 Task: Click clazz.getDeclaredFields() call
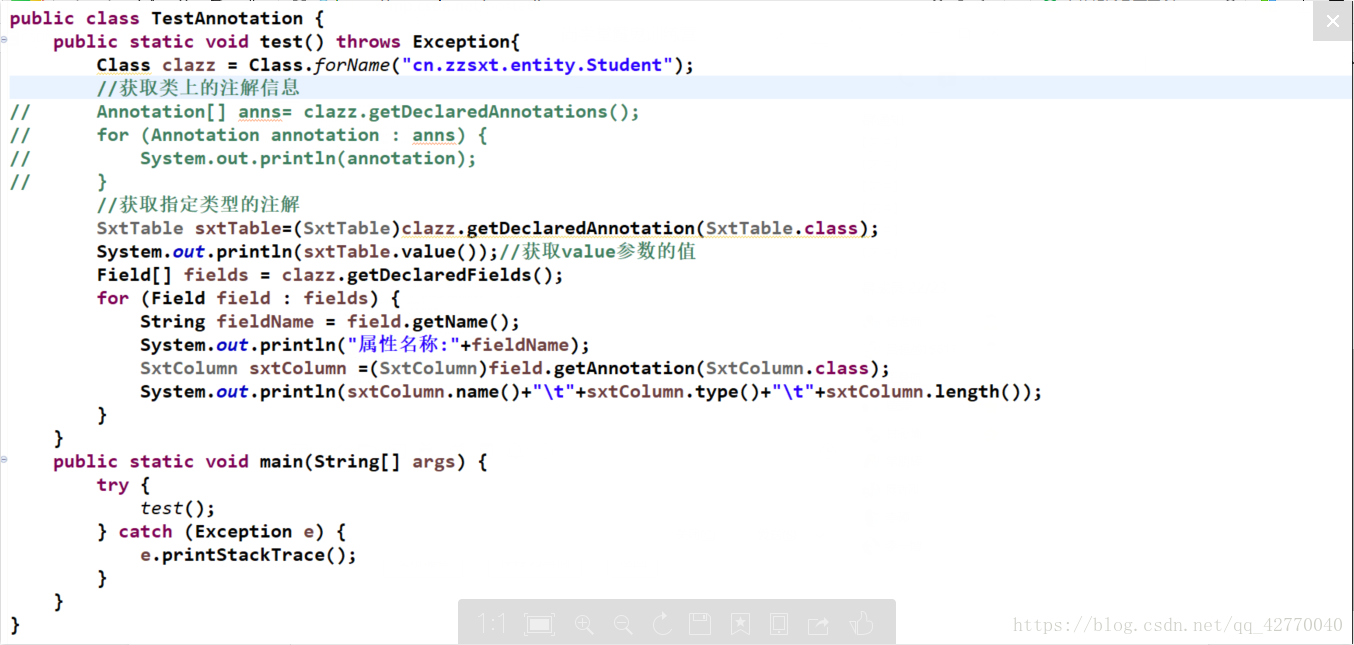[x=417, y=275]
